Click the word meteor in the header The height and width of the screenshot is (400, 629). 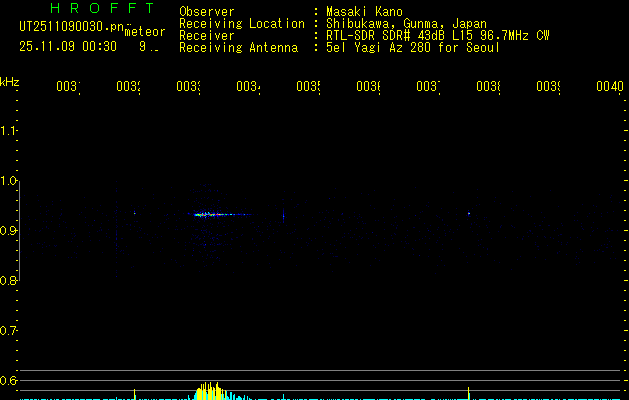[x=145, y=32]
